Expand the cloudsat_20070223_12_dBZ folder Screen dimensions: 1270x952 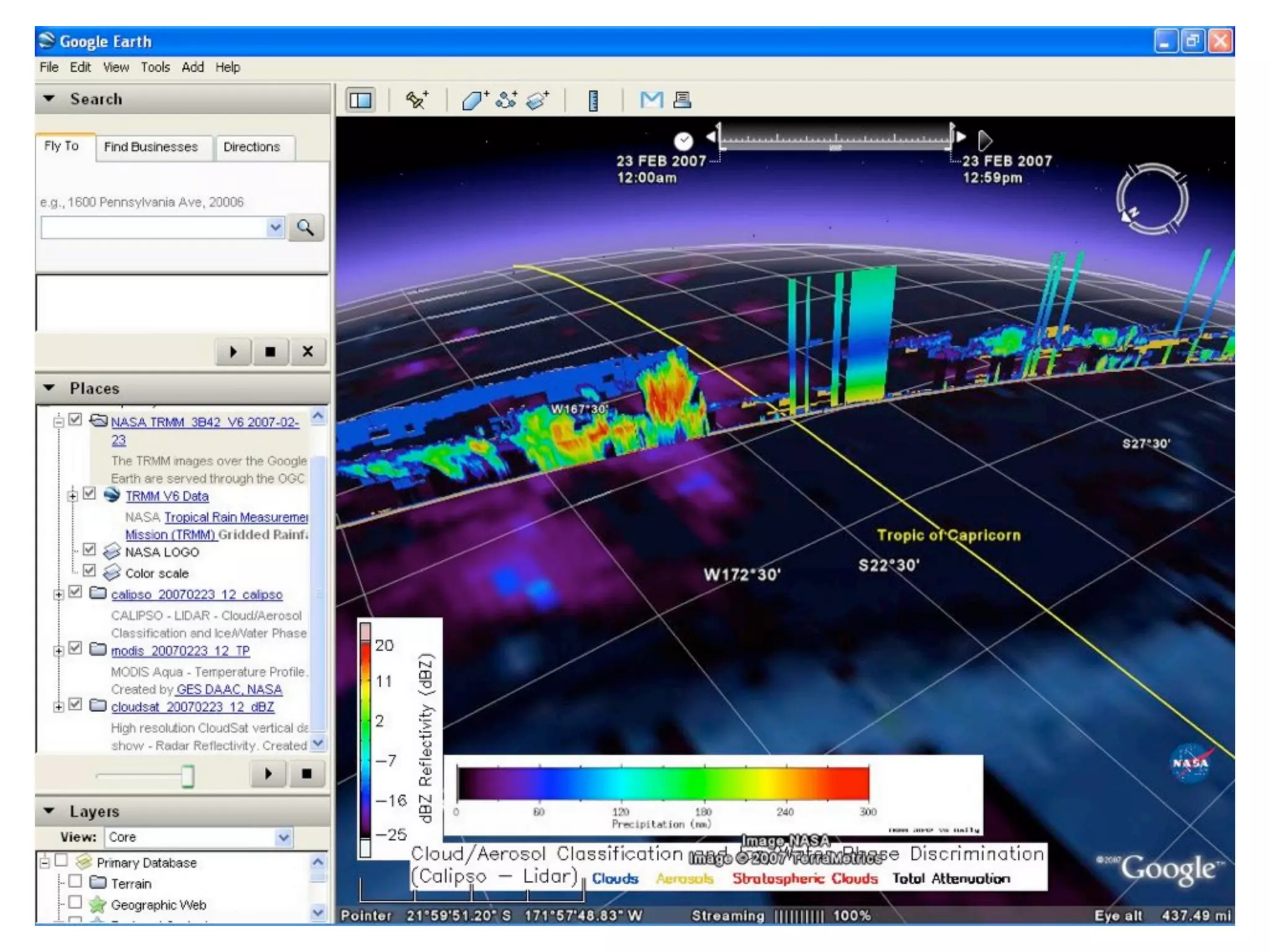click(x=58, y=707)
